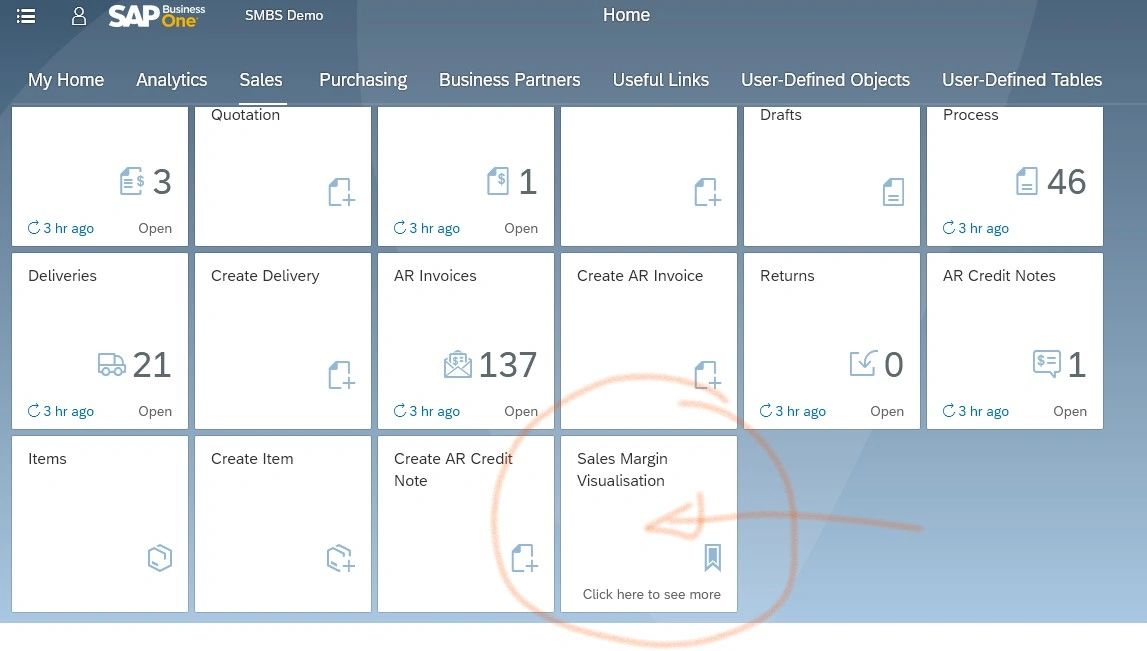Open the AR Invoices list via its Open link
1147x651 pixels.
521,410
